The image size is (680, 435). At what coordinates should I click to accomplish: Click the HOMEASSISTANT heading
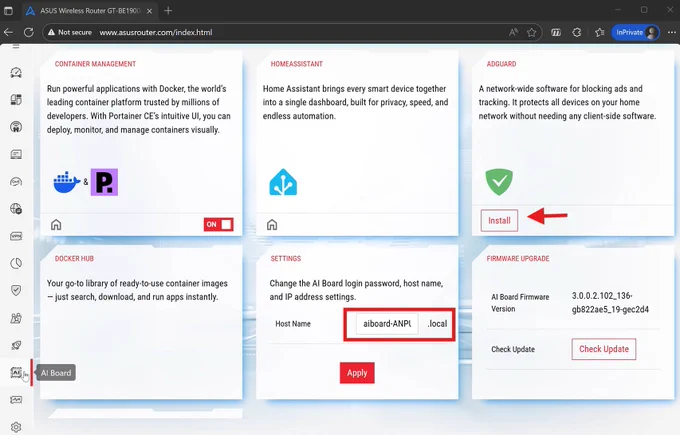pyautogui.click(x=297, y=64)
